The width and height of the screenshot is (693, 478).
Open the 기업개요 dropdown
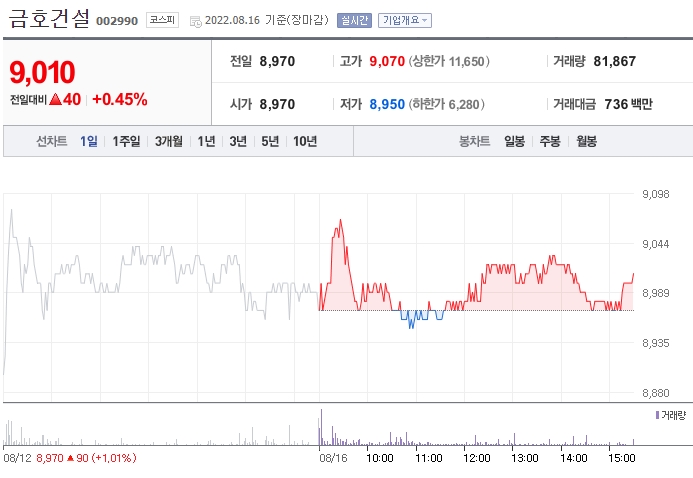point(404,20)
